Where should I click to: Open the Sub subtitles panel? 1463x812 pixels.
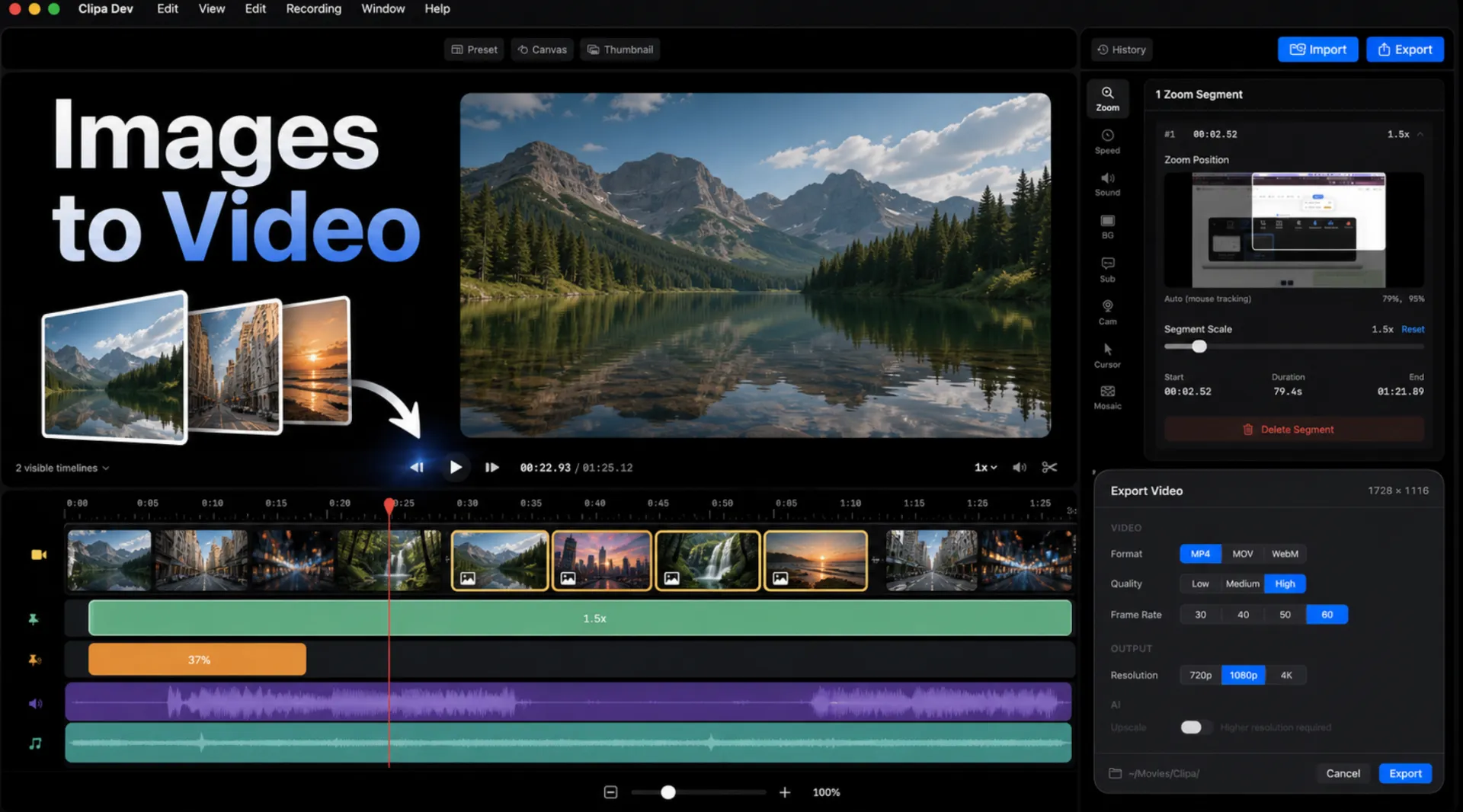coord(1107,270)
